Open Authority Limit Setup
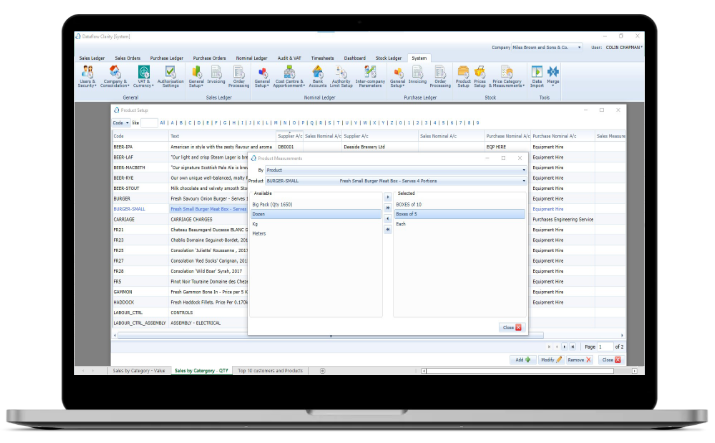 pos(341,76)
